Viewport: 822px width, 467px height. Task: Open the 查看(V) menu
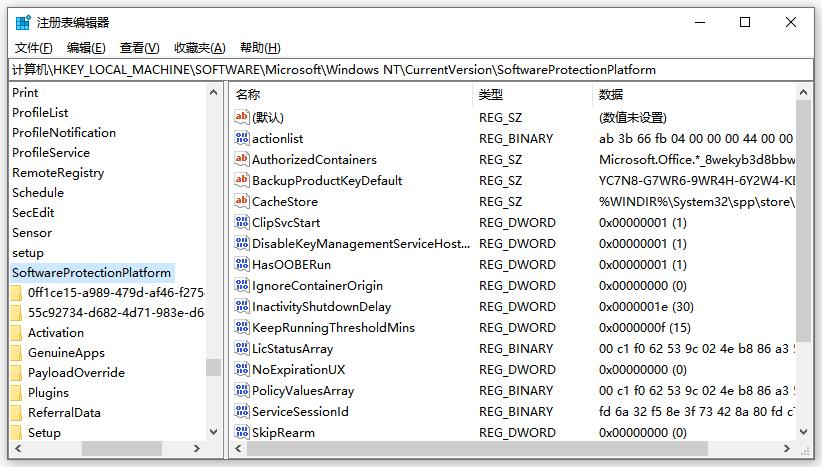(139, 48)
